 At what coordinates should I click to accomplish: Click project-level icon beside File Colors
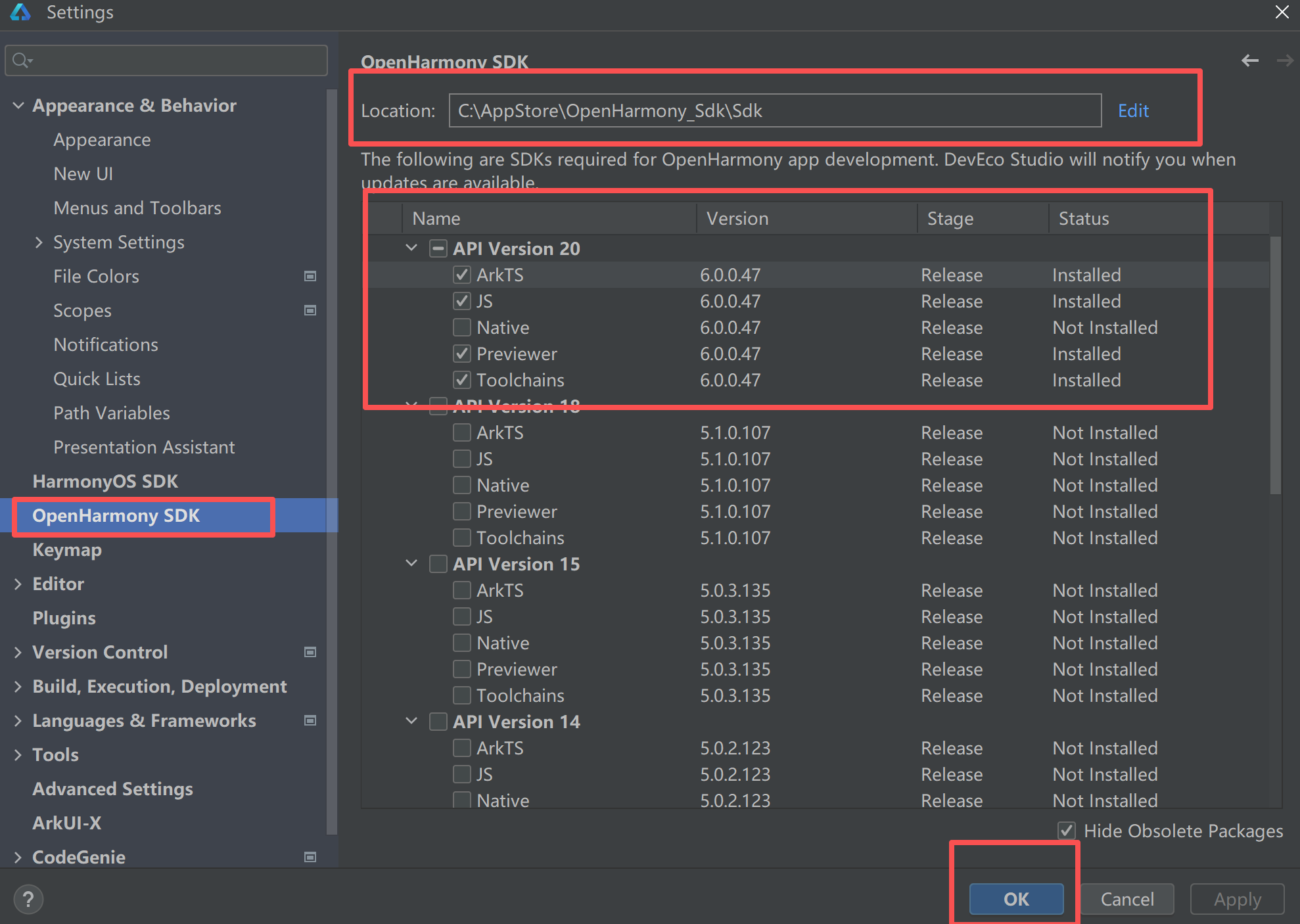coord(310,276)
